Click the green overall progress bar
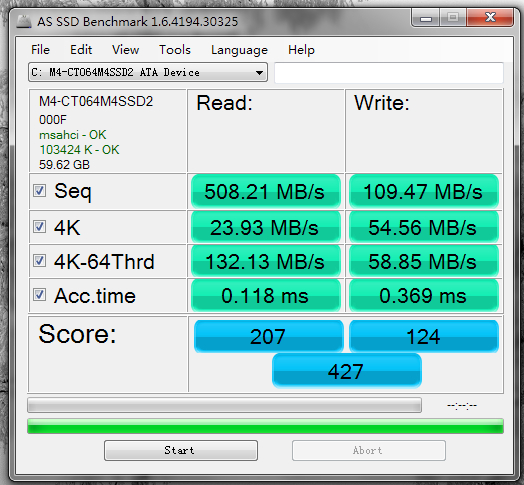 tap(265, 426)
